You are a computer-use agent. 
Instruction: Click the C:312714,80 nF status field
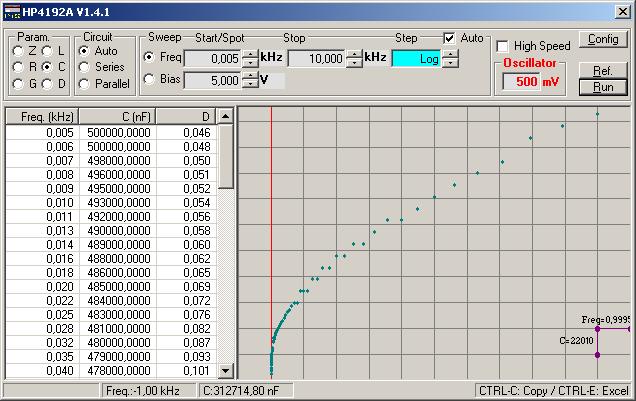(x=245, y=391)
